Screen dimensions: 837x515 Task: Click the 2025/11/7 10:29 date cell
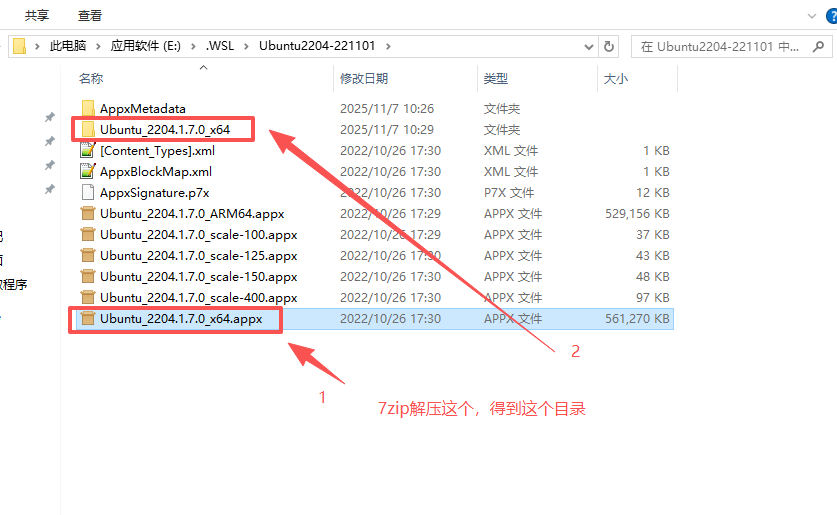click(387, 130)
